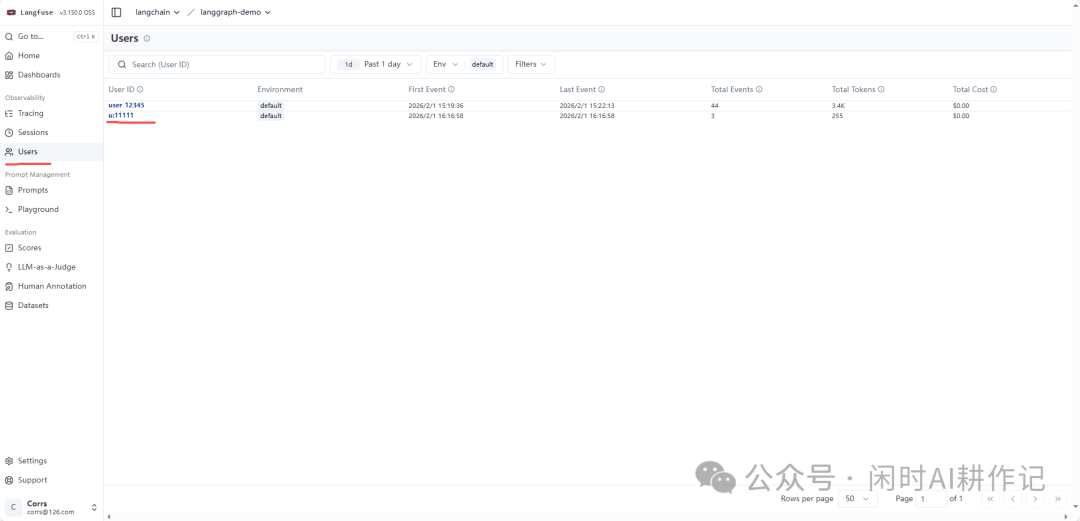The image size is (1080, 521).
Task: Open the Past 1 day range dropdown
Action: pyautogui.click(x=375, y=65)
